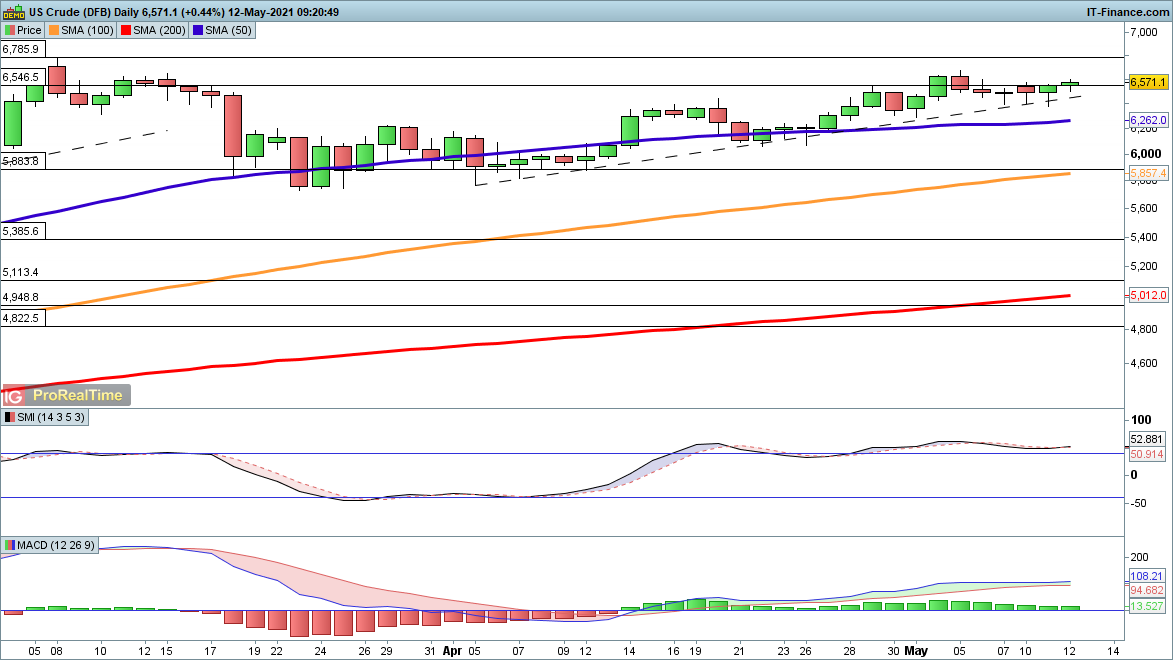Click the DEMO icon in title bar

coord(14,12)
